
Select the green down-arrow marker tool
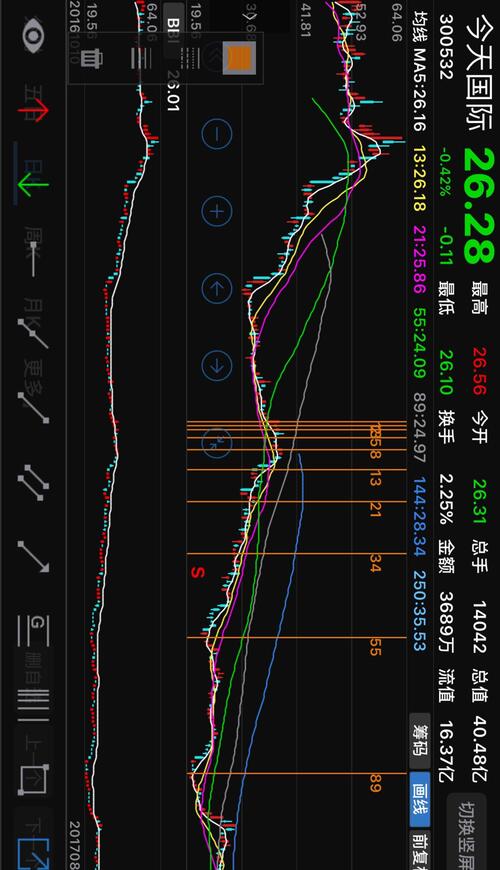tap(33, 185)
